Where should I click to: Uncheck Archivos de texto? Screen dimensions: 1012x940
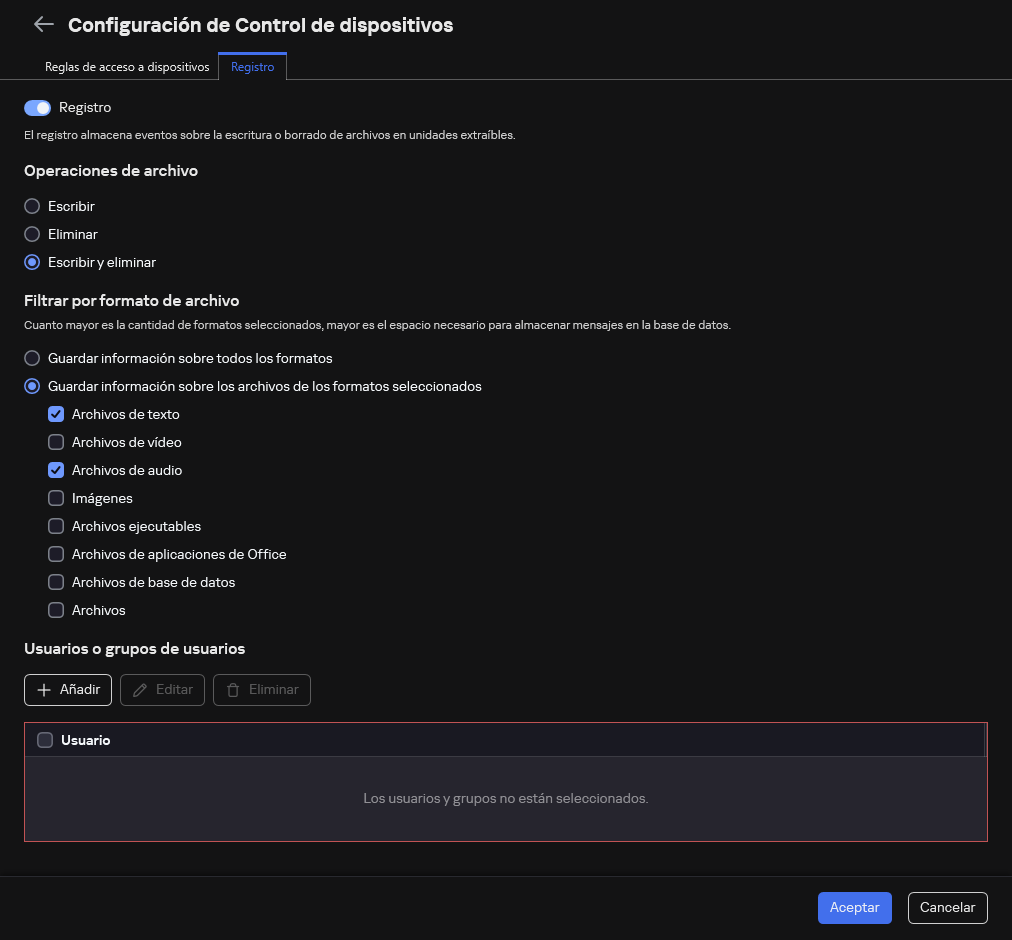[56, 414]
